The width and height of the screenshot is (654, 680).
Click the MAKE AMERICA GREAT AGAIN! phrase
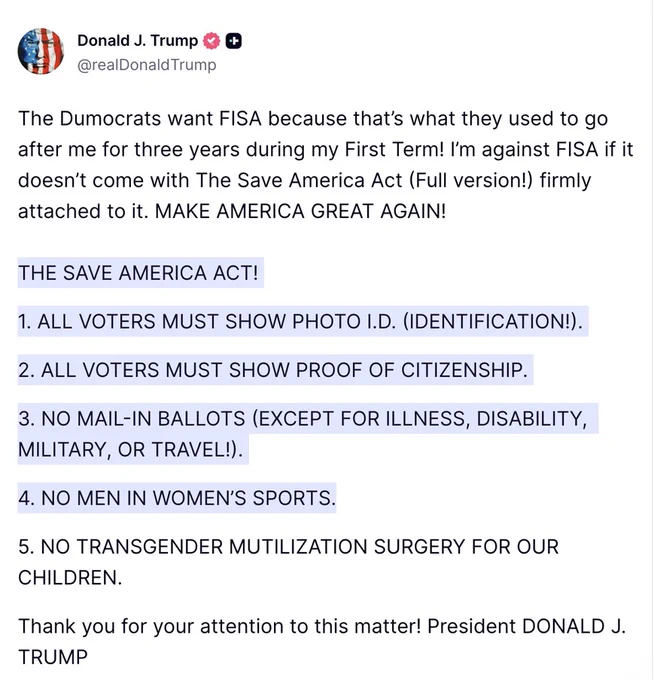[300, 211]
